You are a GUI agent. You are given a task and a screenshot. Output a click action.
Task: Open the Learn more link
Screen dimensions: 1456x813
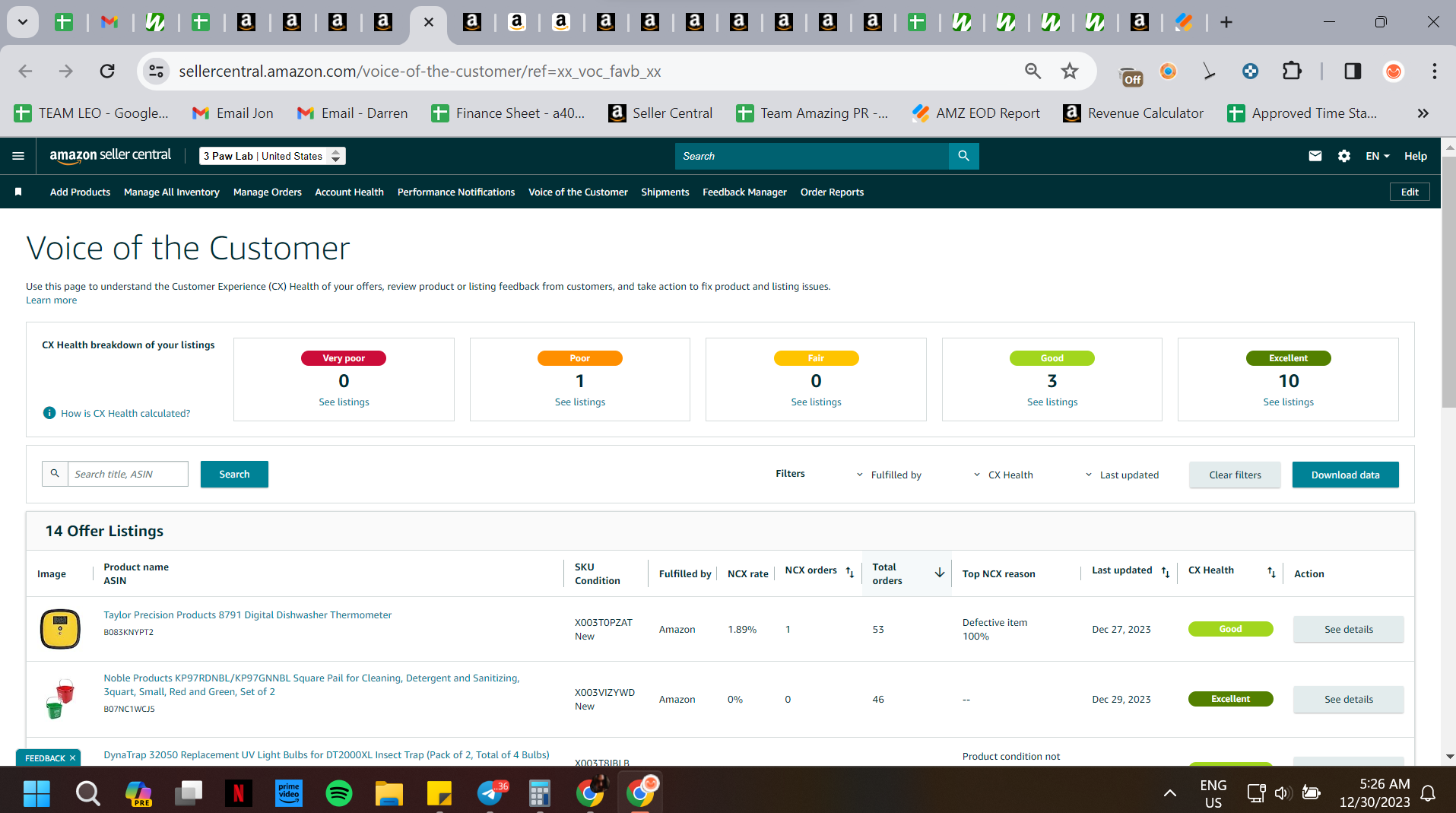[x=52, y=300]
